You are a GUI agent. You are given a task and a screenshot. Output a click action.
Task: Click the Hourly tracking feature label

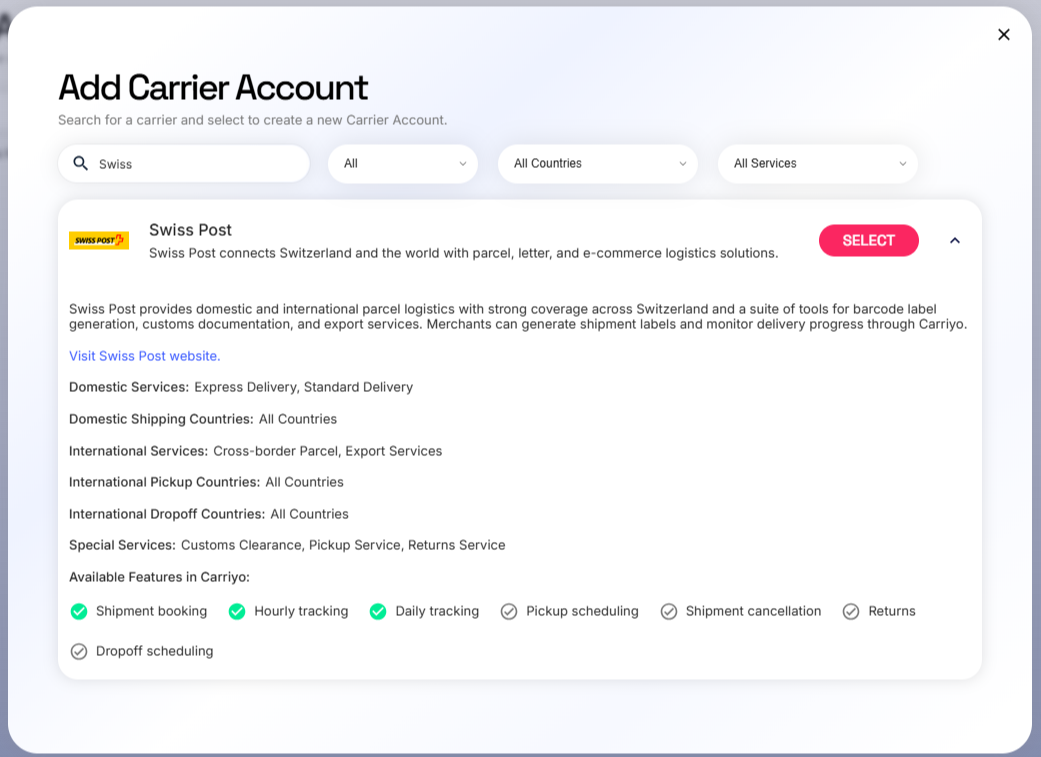[x=301, y=611]
